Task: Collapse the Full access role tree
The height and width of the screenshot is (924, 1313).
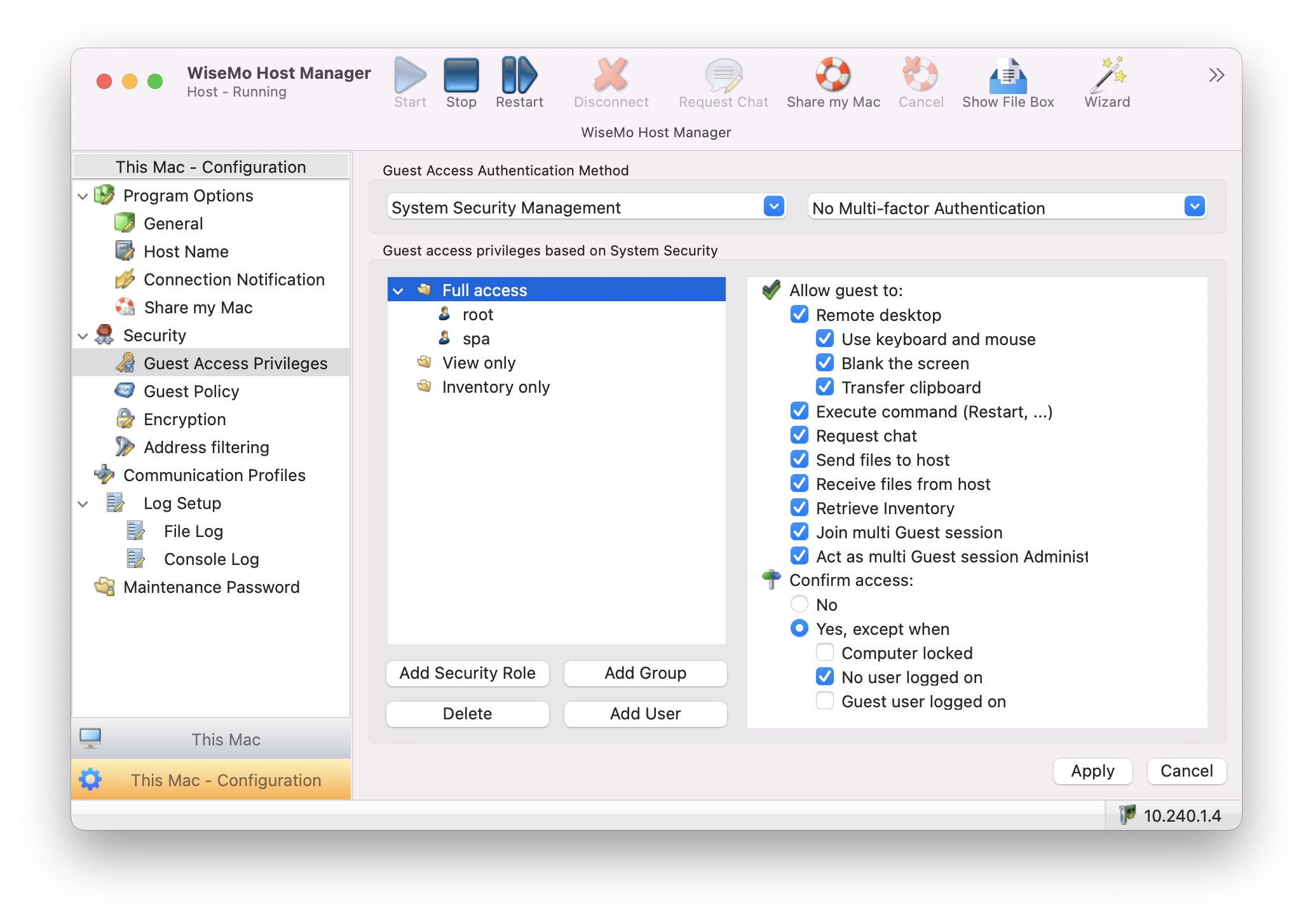Action: (x=398, y=291)
